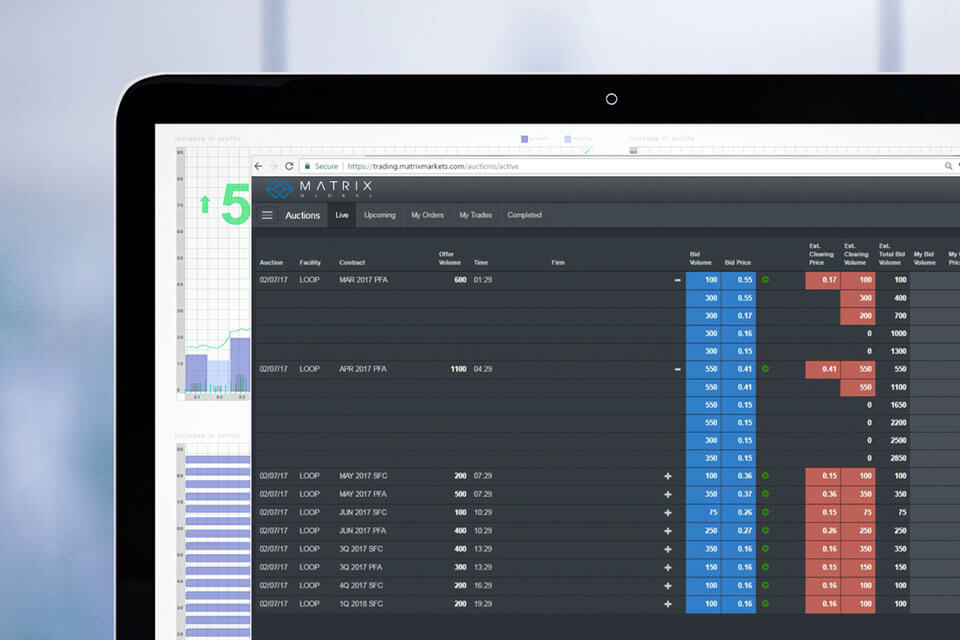Toggle the green bid status on MAY 2017 SFC row
This screenshot has width=960, height=640.
point(766,476)
